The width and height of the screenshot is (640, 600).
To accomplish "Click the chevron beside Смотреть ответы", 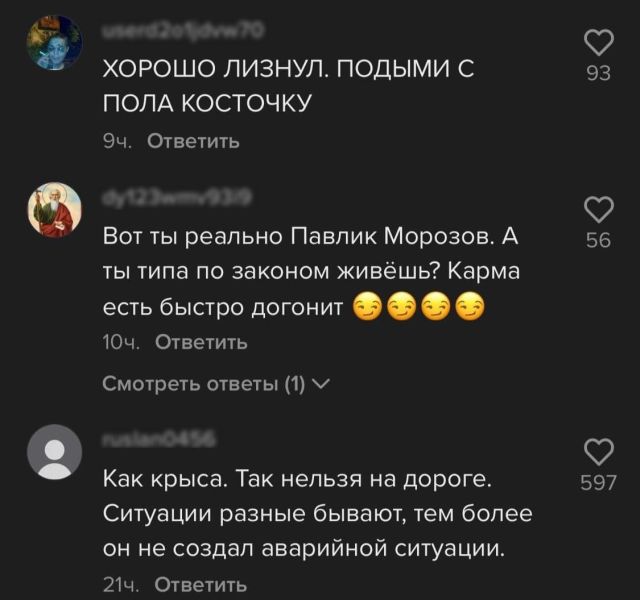I will pos(322,384).
